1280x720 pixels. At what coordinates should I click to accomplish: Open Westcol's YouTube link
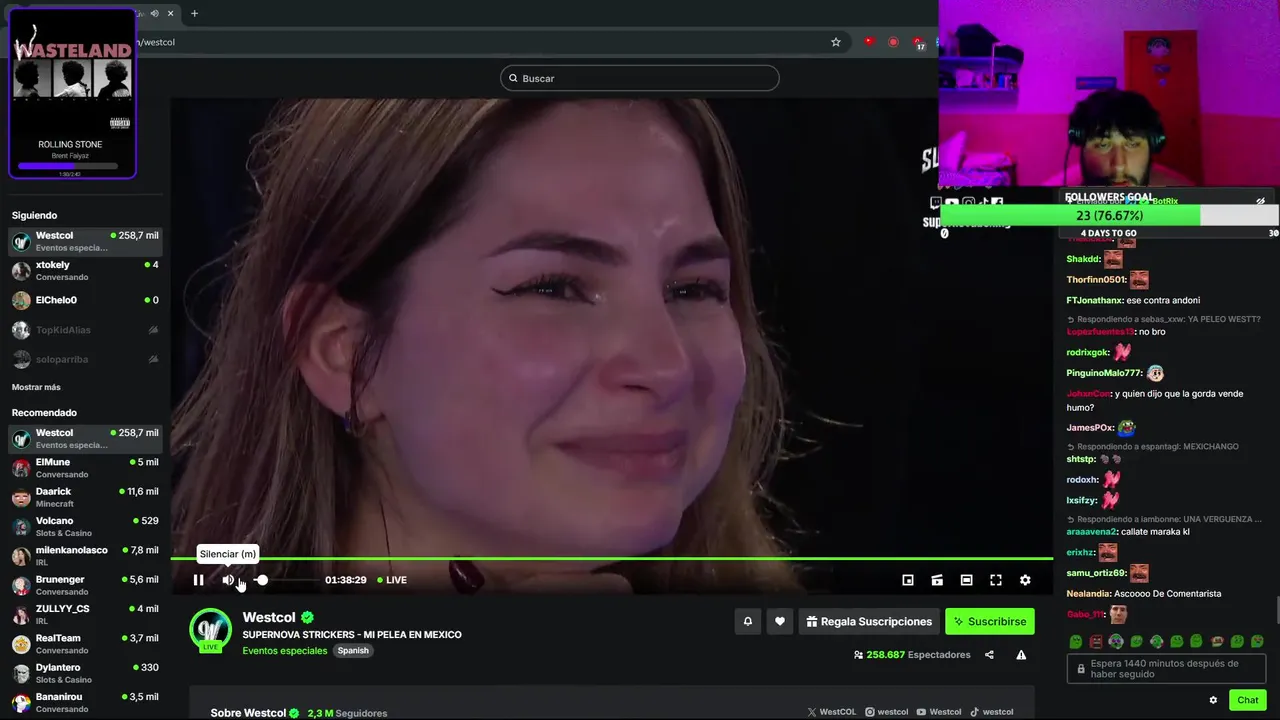[939, 712]
